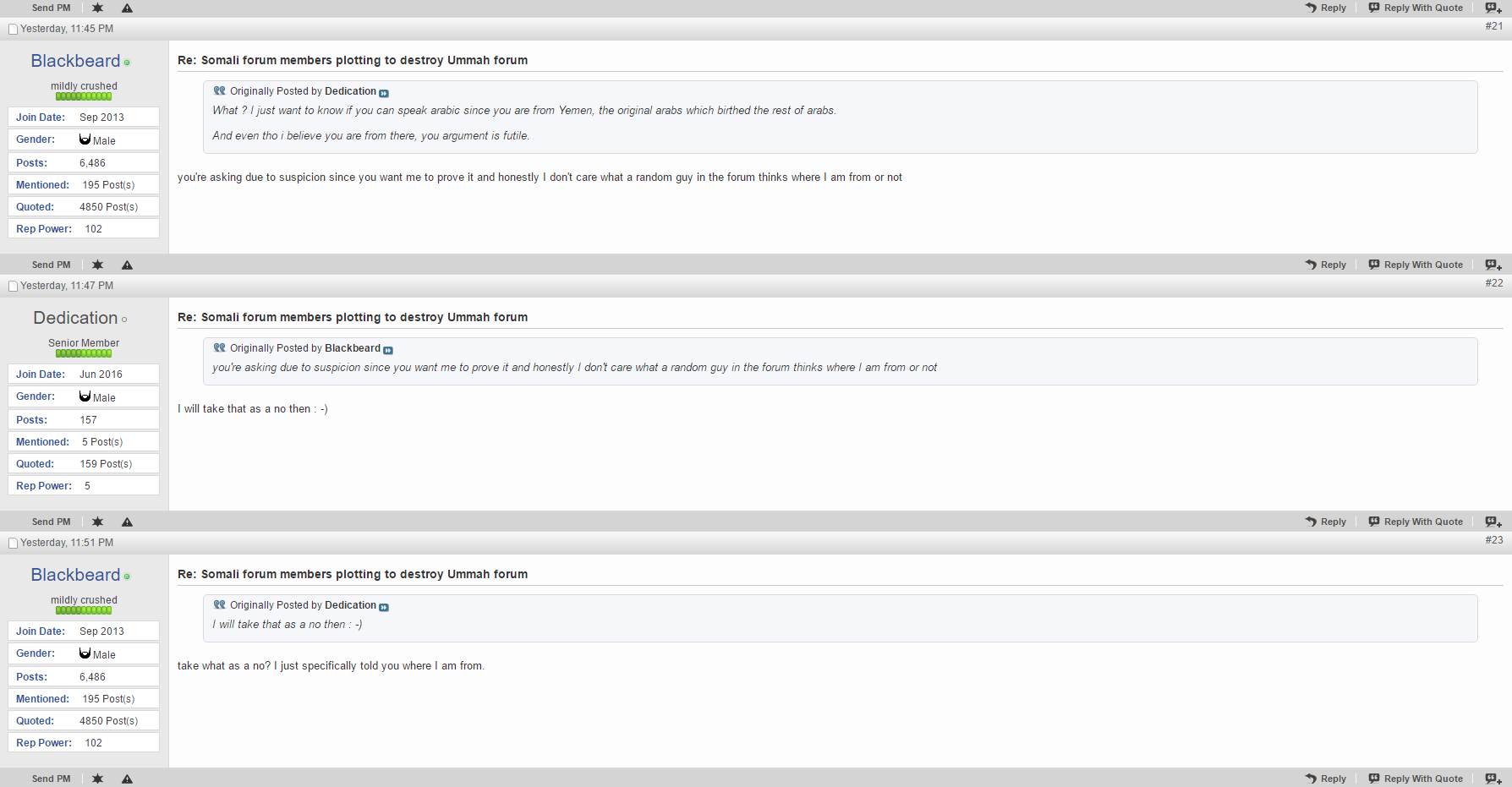Screen dimensions: 1512x787
Task: Click the report triangle icon below post #22
Action: (127, 522)
